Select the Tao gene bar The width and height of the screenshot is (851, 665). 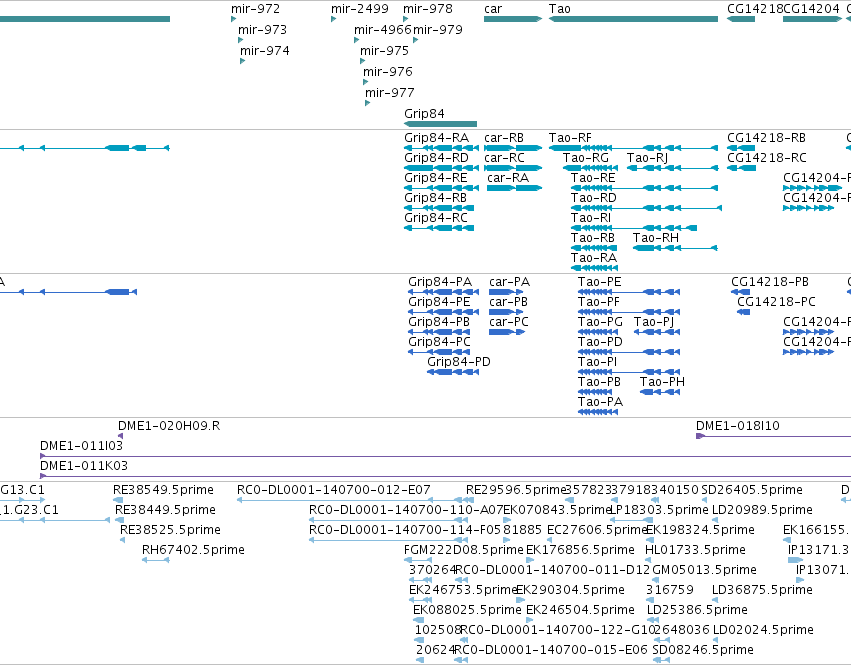(633, 19)
